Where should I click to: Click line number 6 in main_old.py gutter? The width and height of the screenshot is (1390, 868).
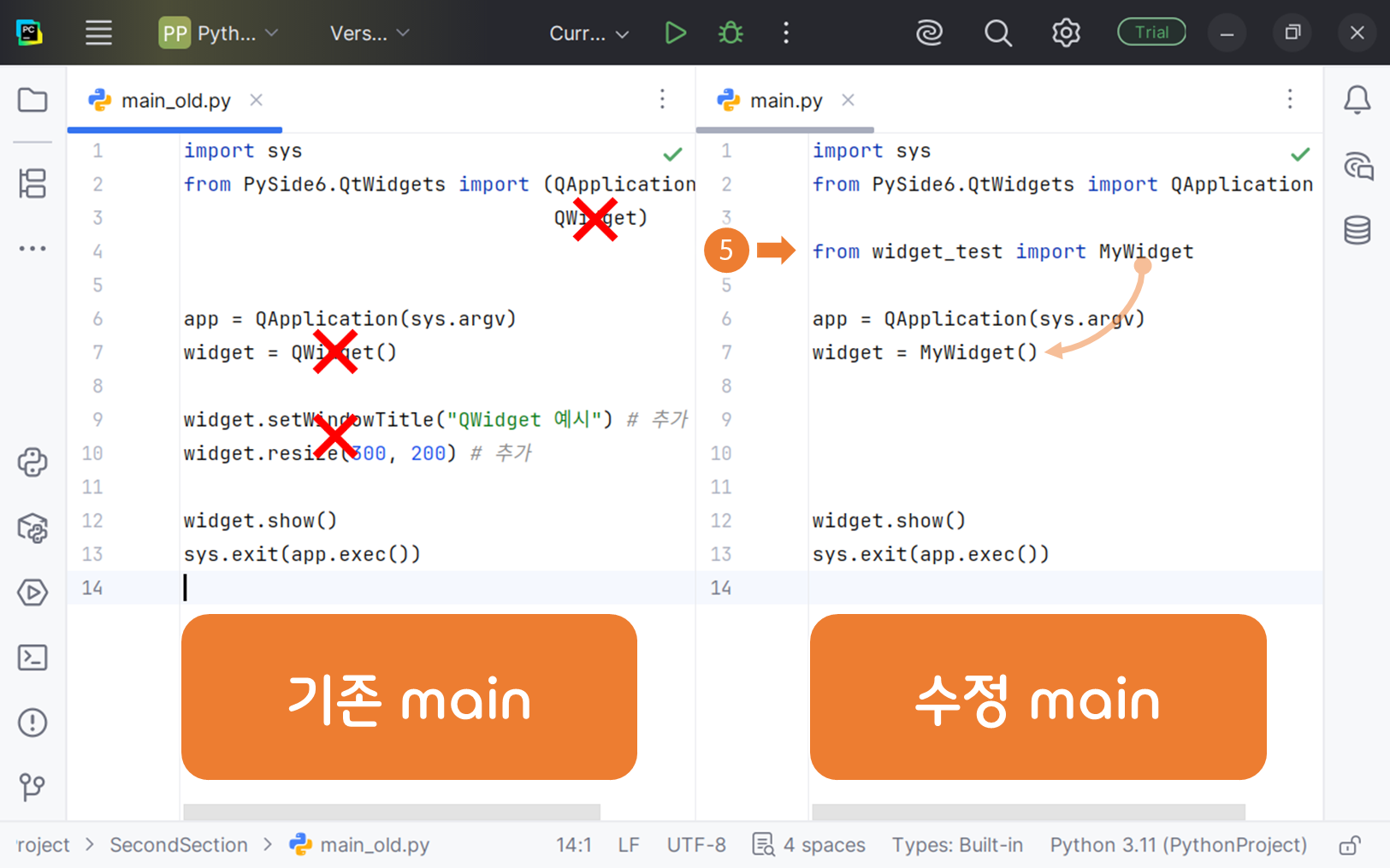[x=98, y=319]
